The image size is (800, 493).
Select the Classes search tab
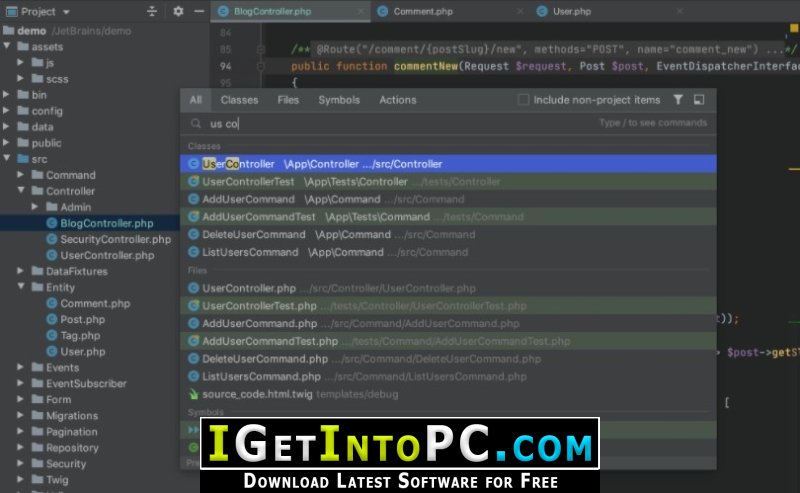[239, 100]
